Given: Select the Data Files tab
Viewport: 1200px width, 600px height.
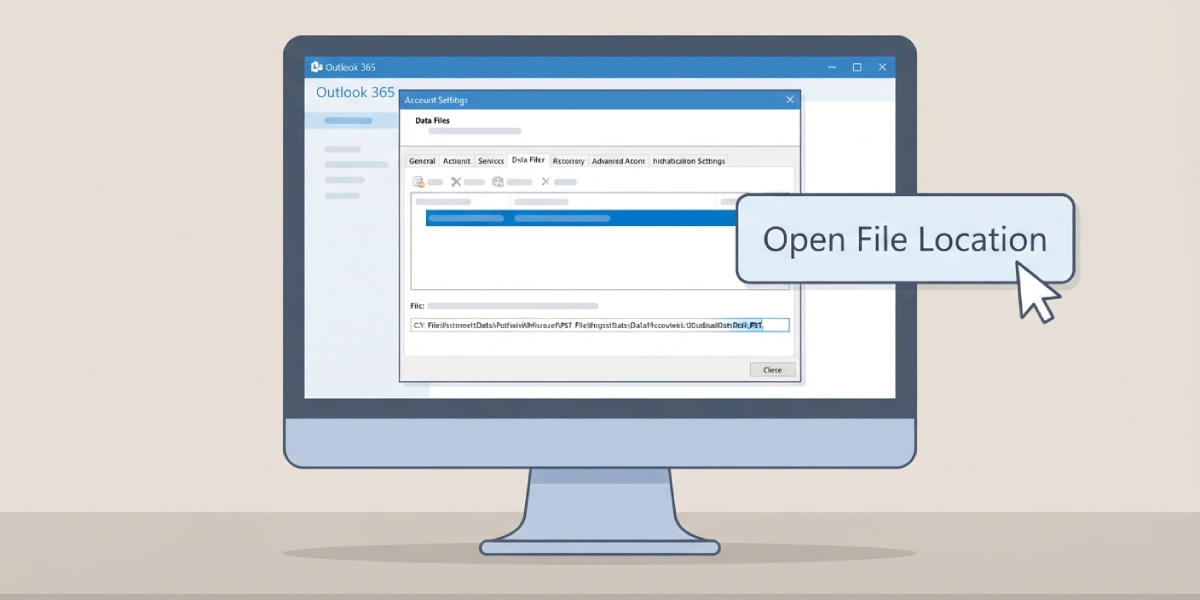Looking at the screenshot, I should [x=528, y=160].
